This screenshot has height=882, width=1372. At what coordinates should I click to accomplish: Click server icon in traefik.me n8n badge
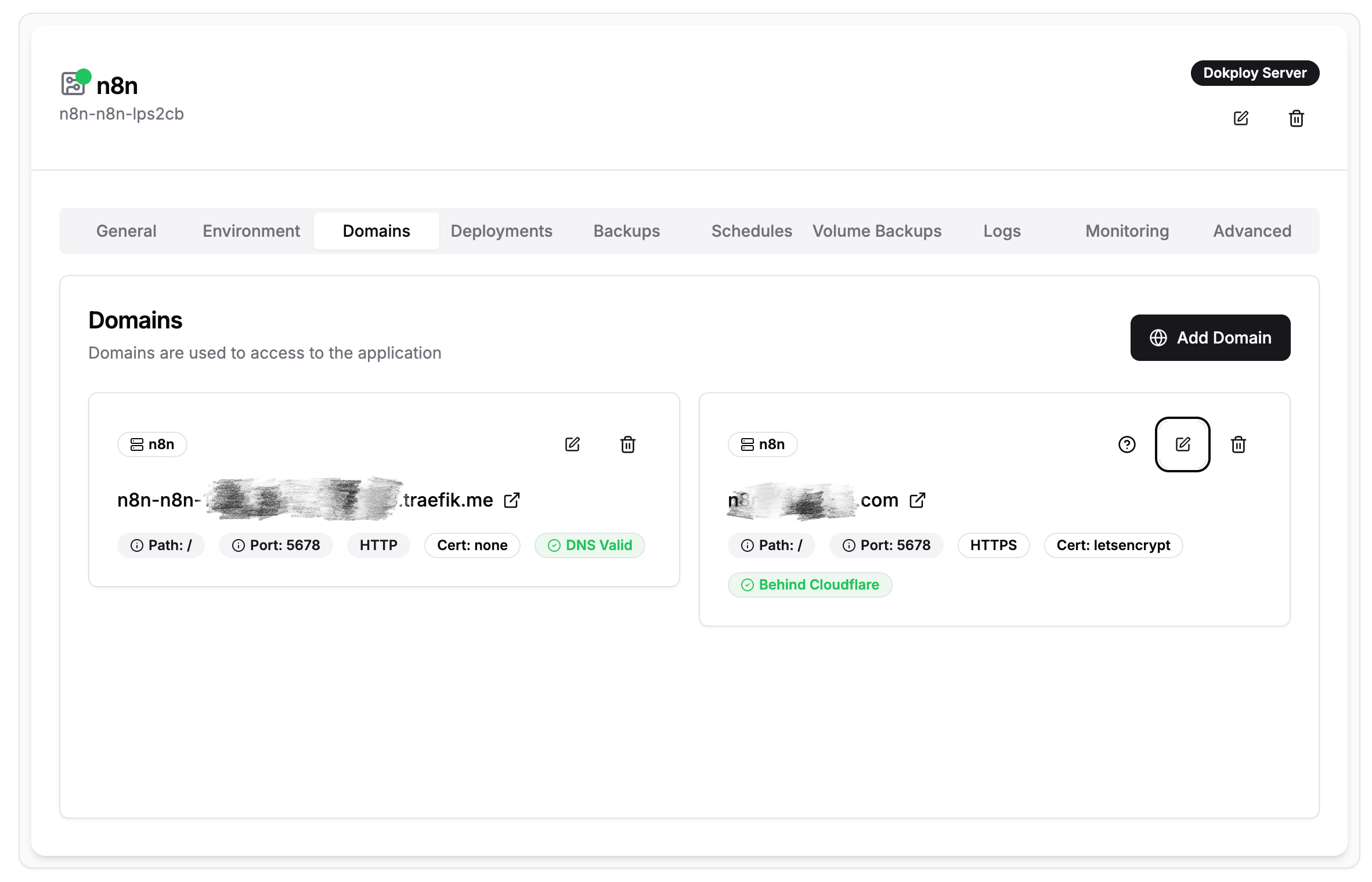(137, 444)
